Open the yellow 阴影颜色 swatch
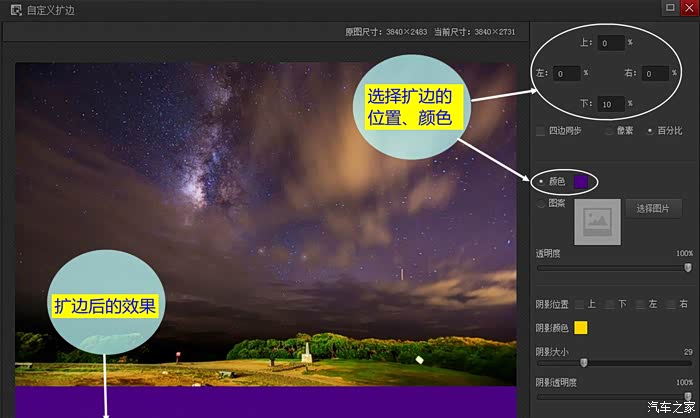 pyautogui.click(x=580, y=328)
